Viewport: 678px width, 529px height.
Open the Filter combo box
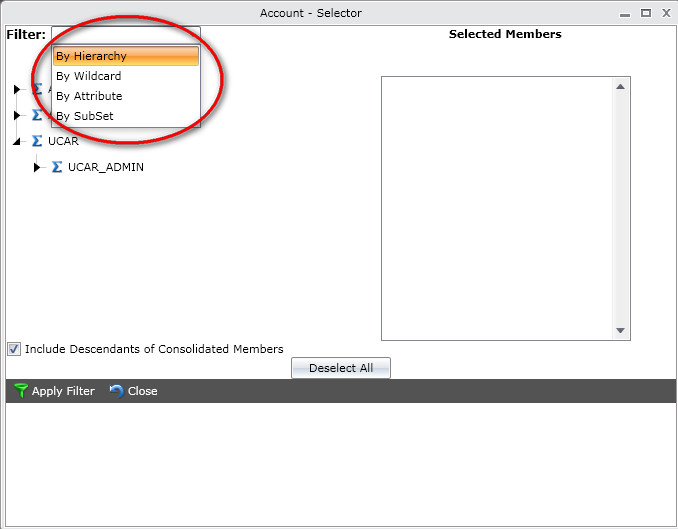(126, 34)
